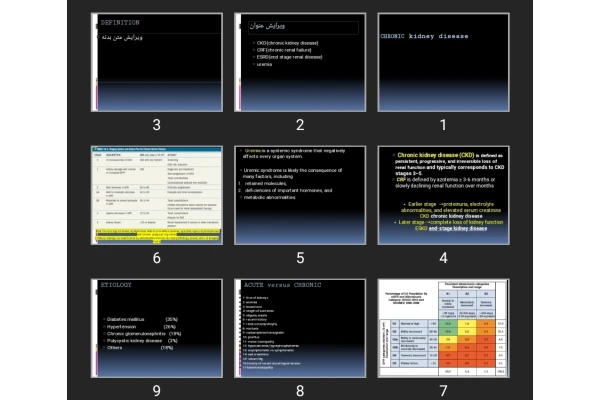Click slide number 6 label

click(156, 258)
